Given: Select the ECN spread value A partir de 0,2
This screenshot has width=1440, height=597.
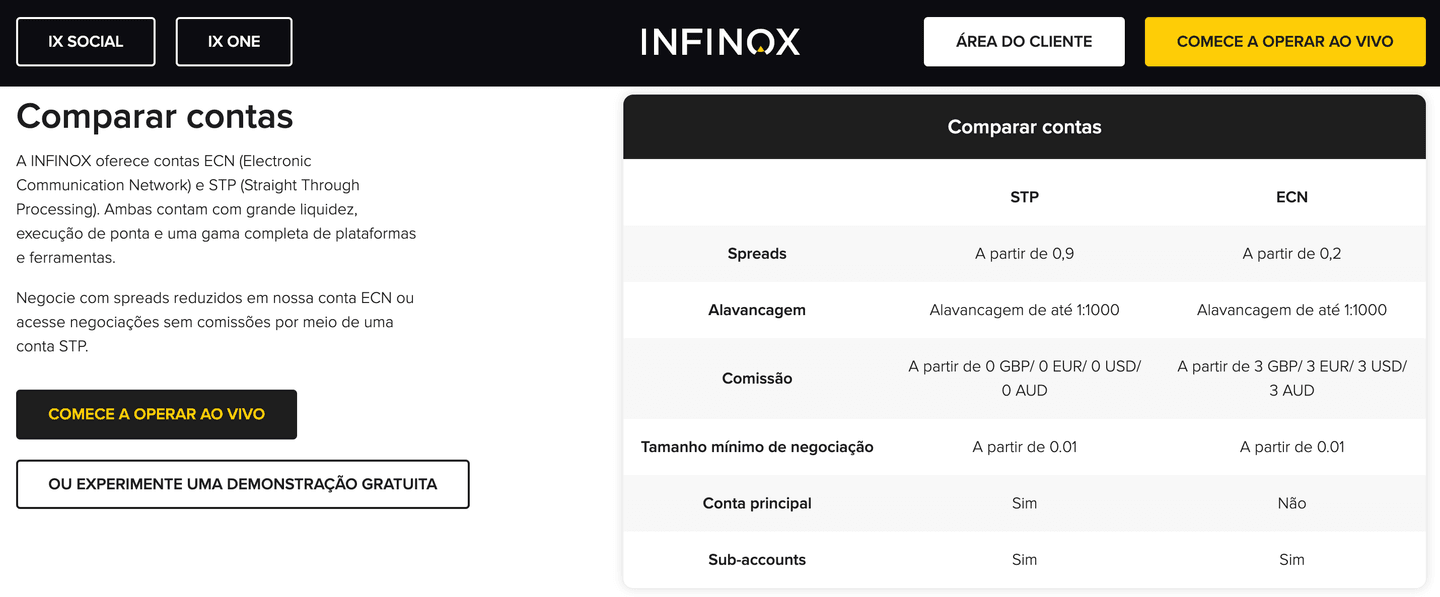Looking at the screenshot, I should coord(1291,253).
